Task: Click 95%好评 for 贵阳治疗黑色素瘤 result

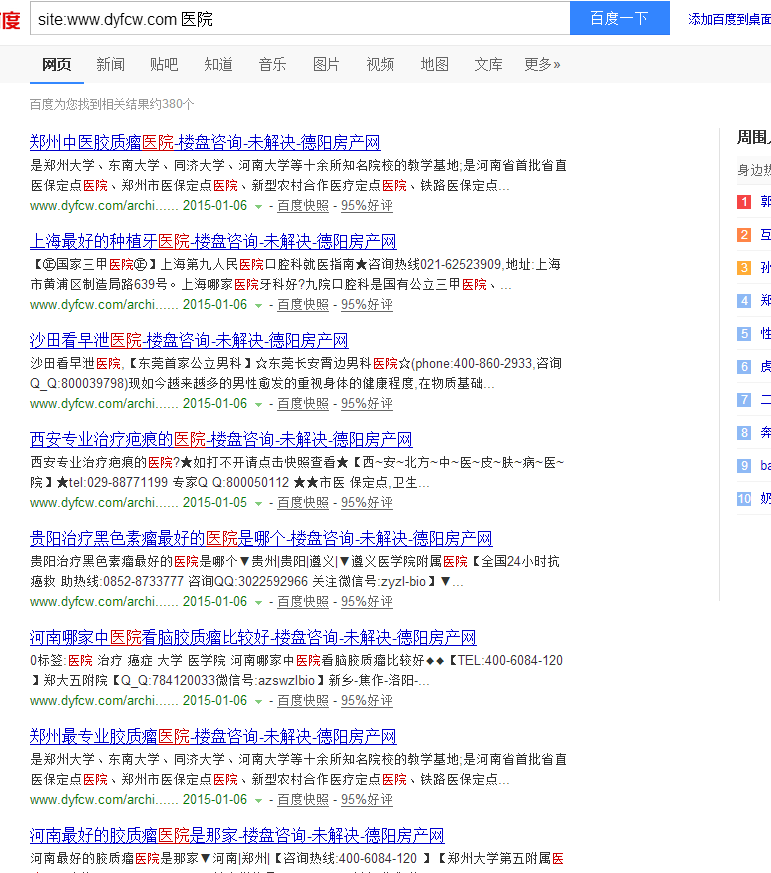Action: click(x=367, y=601)
